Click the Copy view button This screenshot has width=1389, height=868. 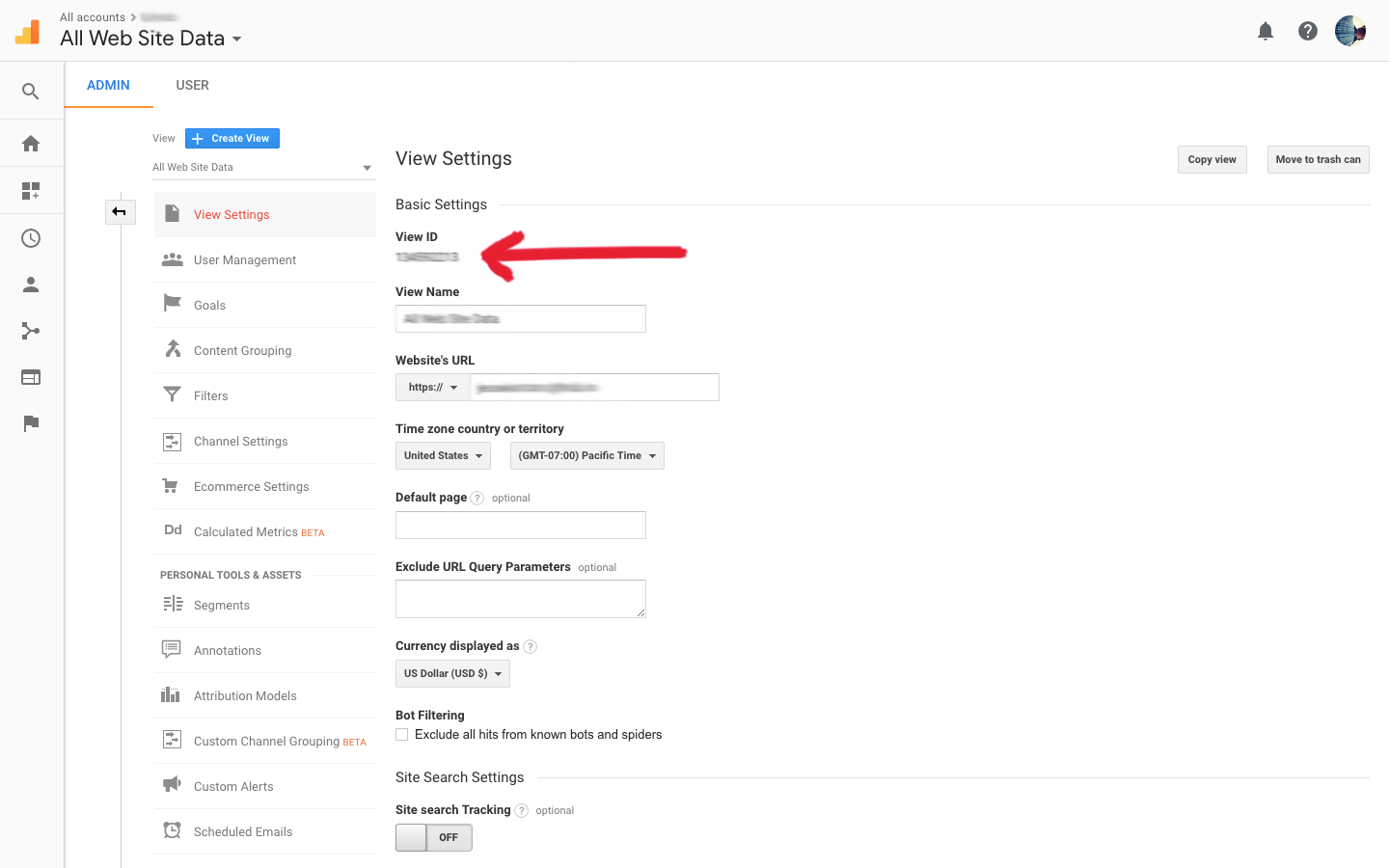(1212, 160)
